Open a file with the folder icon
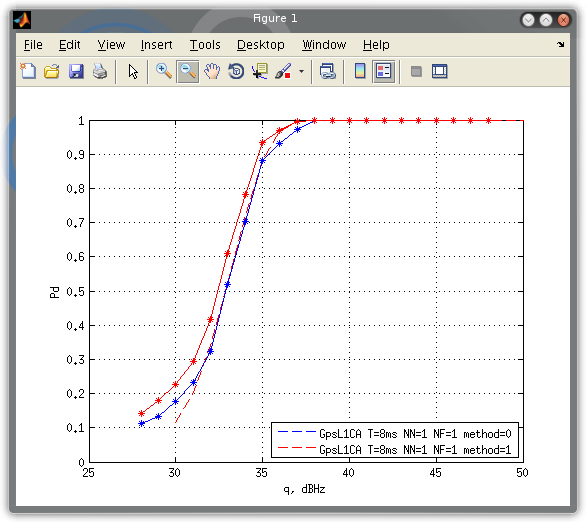This screenshot has height=522, width=586. (52, 71)
